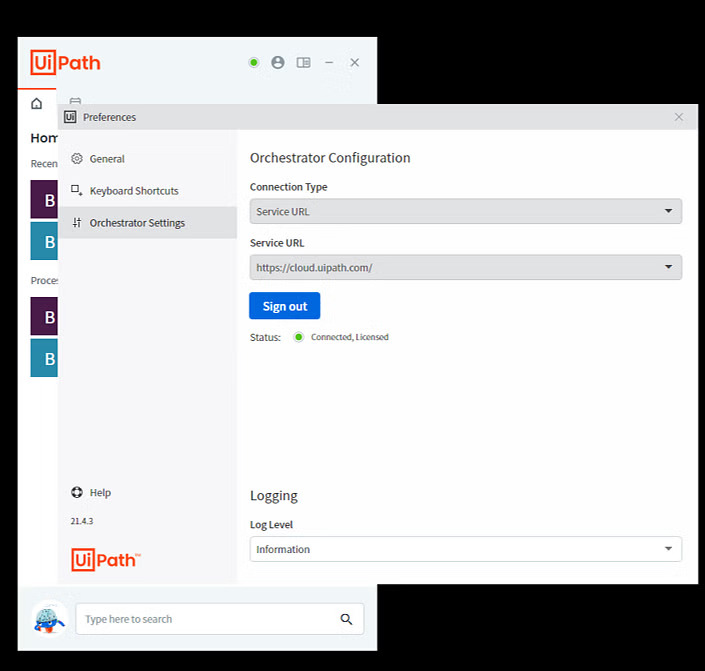Click the Connected, Licensed status text
The image size is (705, 671).
(349, 337)
